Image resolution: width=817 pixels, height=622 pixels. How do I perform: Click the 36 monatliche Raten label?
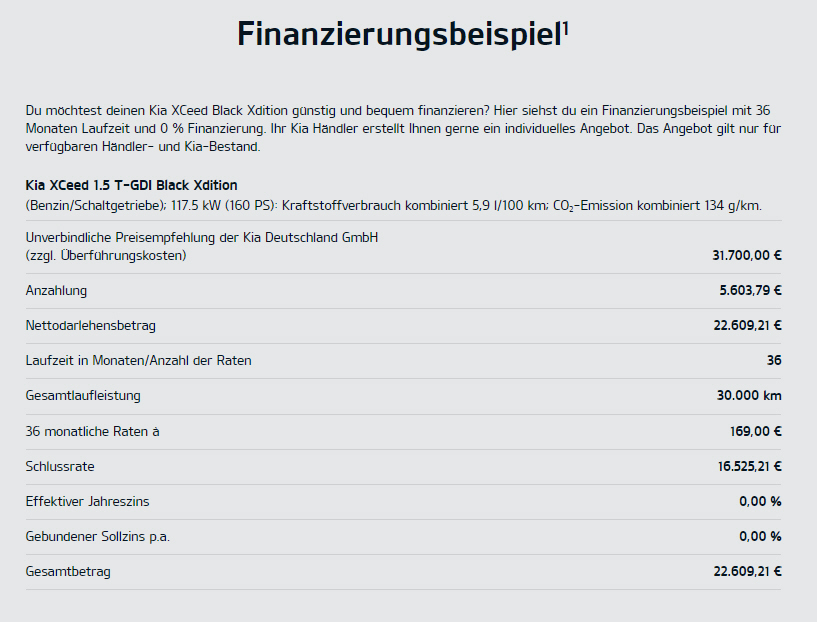(x=92, y=431)
